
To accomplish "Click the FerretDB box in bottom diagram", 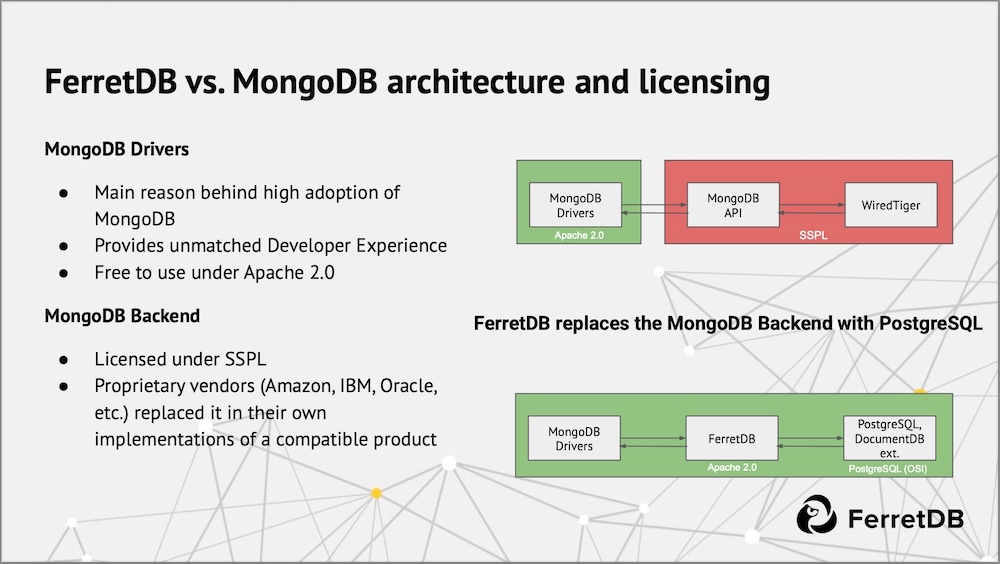I will [732, 438].
